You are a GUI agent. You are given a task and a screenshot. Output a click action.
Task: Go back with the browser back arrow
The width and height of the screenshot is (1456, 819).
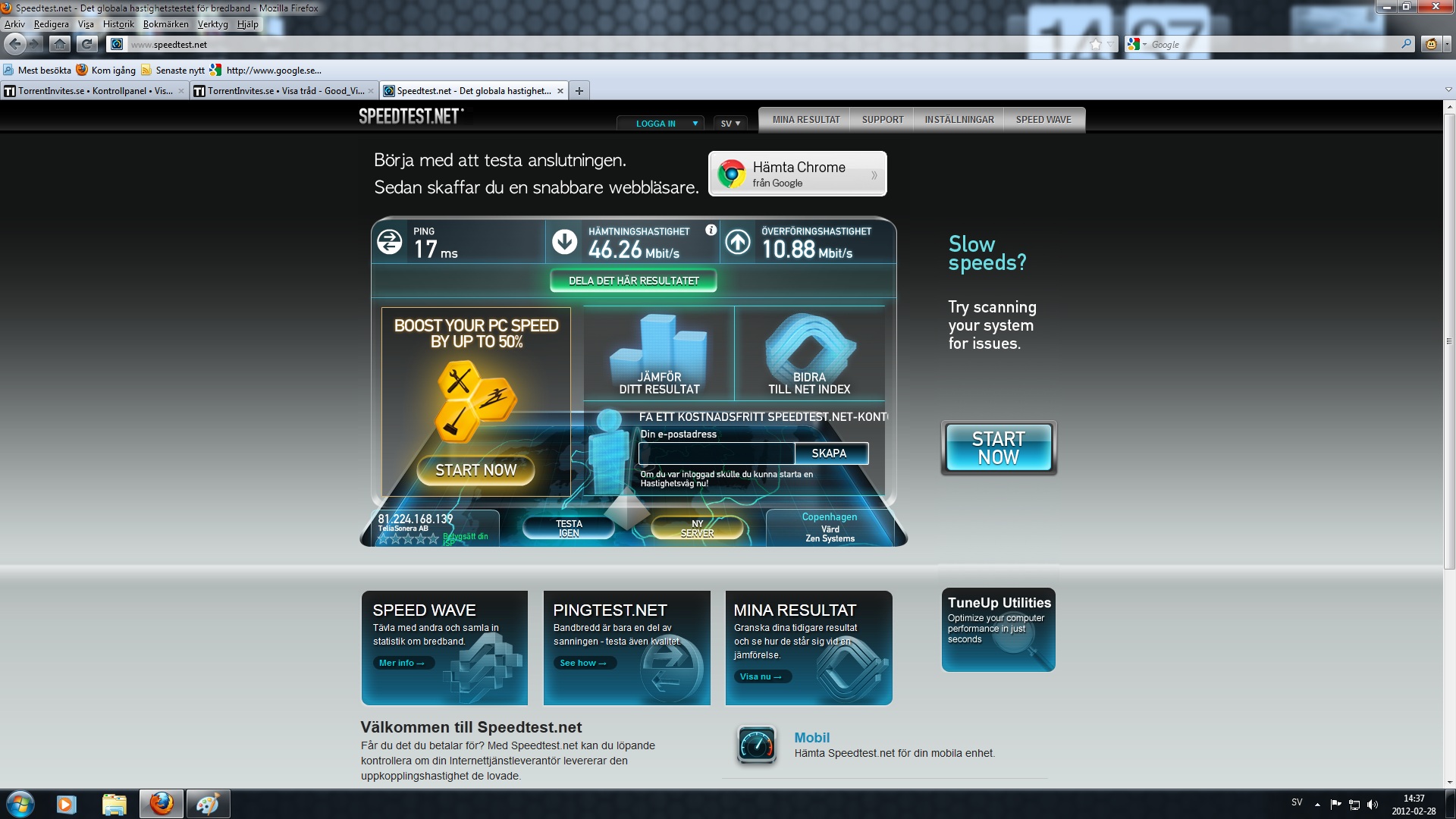coord(15,44)
